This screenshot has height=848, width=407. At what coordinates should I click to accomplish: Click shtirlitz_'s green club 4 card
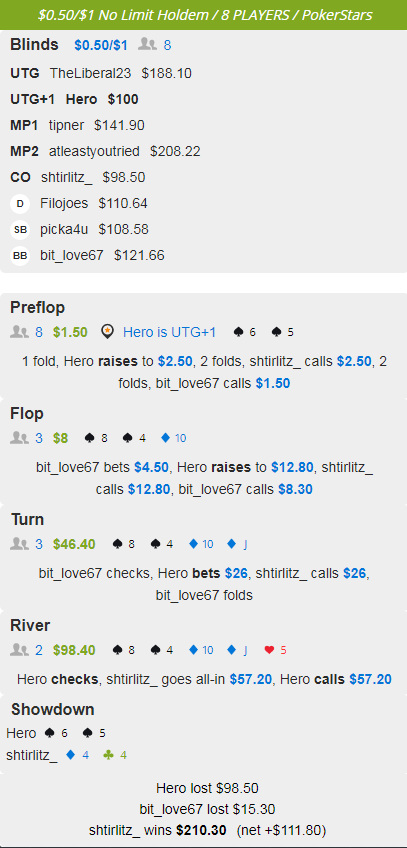(115, 754)
